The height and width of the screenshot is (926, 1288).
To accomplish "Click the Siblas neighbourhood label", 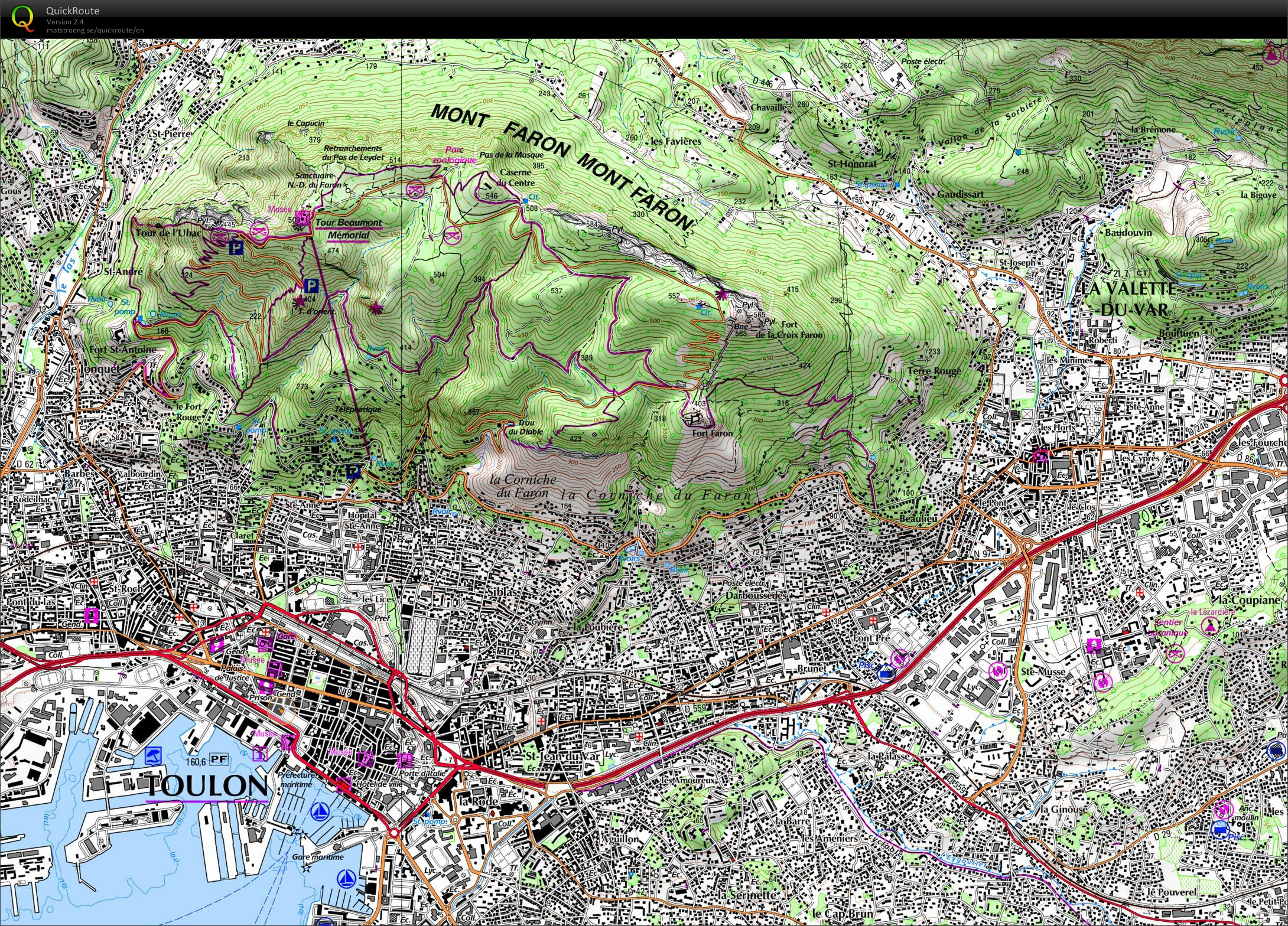I will coord(502,591).
